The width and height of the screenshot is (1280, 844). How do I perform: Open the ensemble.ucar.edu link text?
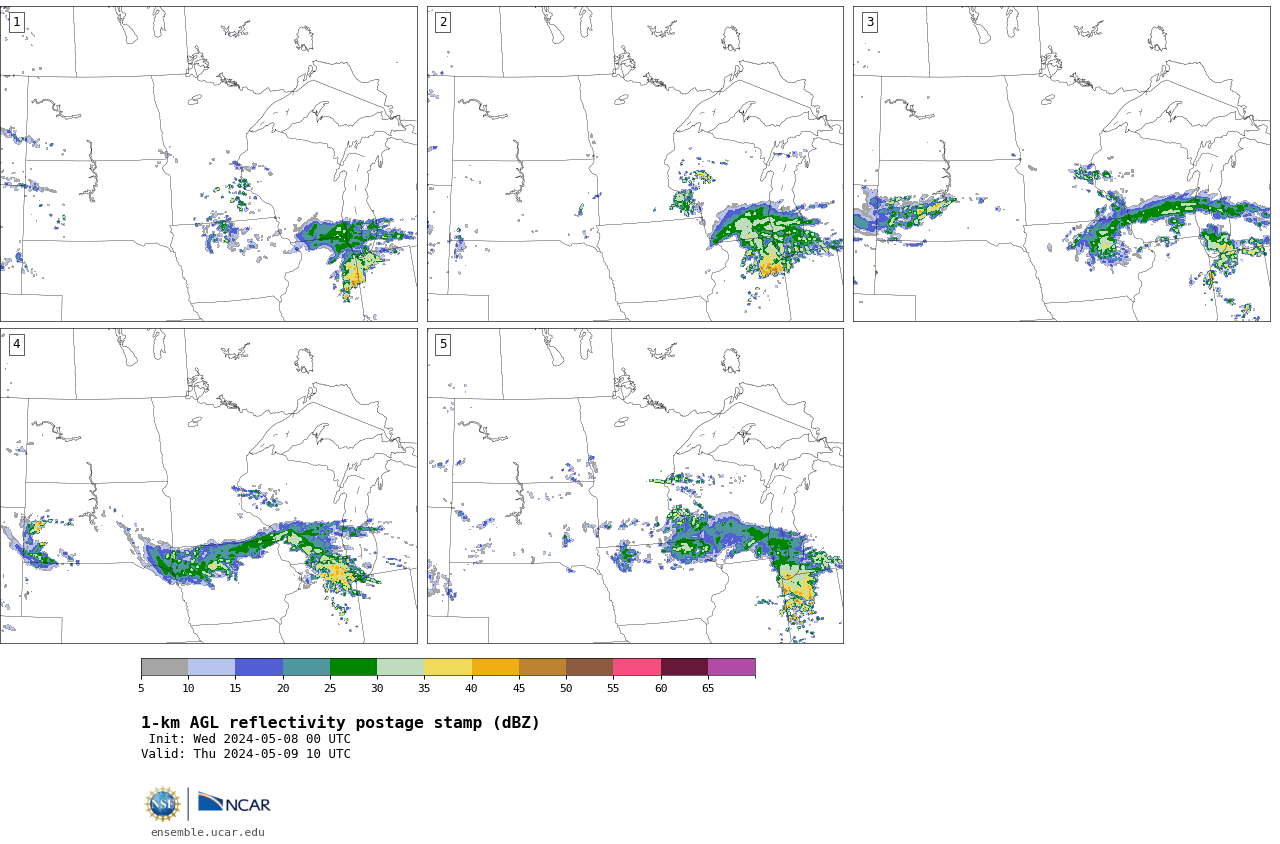tap(208, 833)
